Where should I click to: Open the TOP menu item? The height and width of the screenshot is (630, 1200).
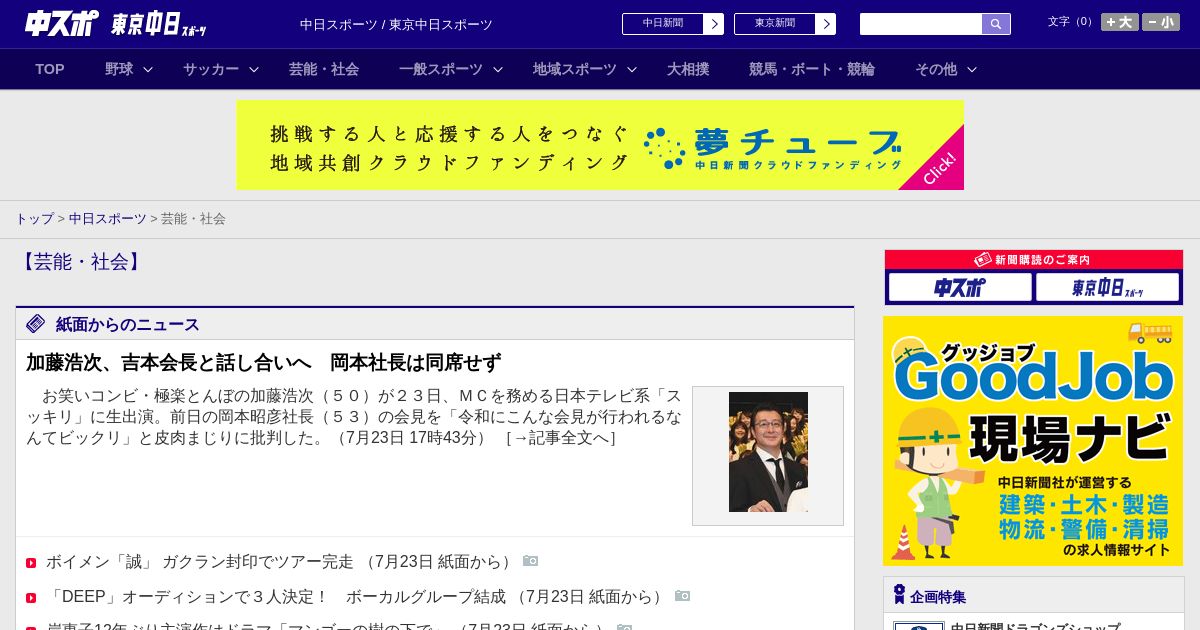coord(50,69)
